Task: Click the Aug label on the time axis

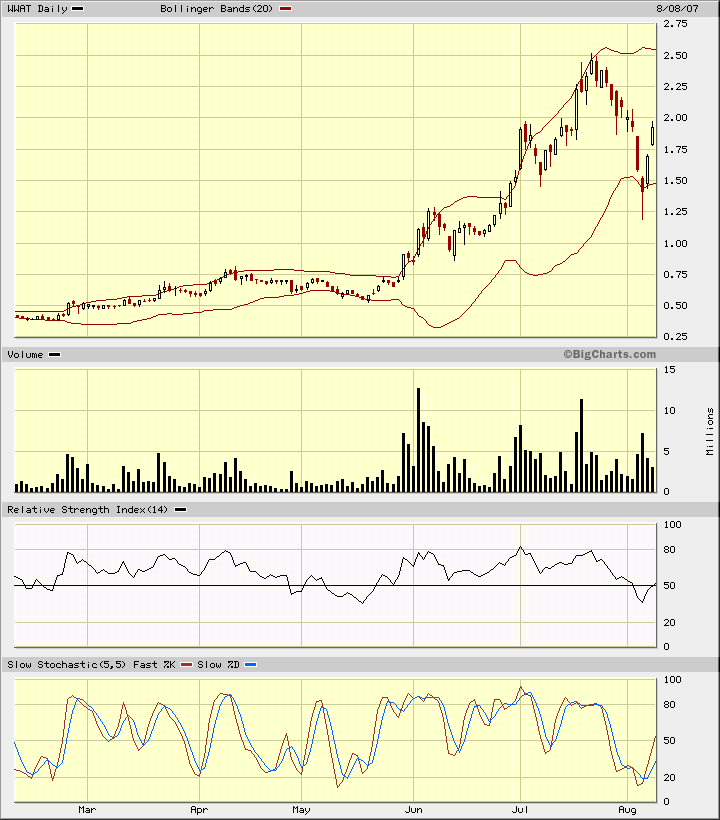Action: (x=628, y=808)
